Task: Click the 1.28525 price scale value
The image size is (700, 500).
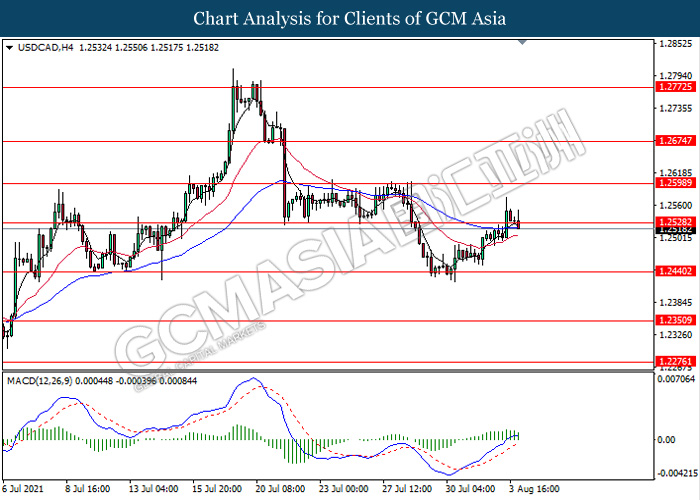Action: click(676, 44)
